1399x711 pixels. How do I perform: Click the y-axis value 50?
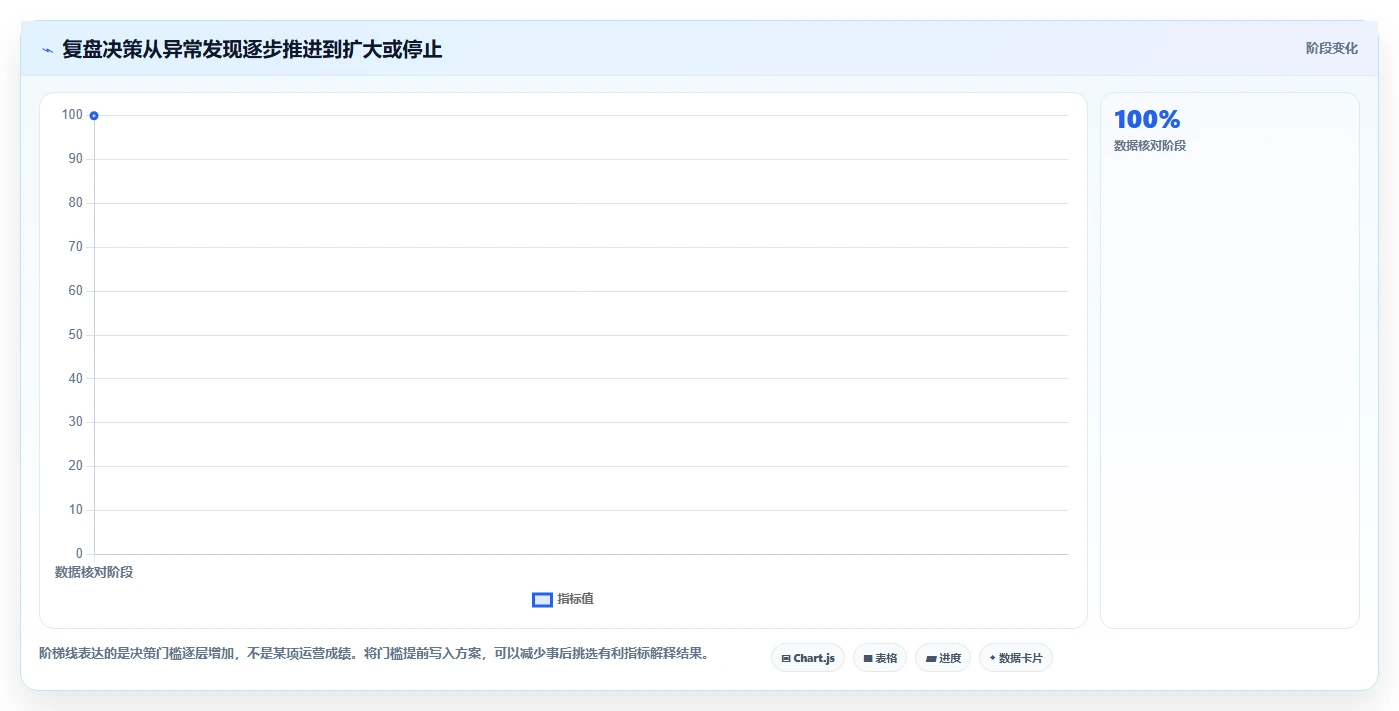pyautogui.click(x=76, y=335)
